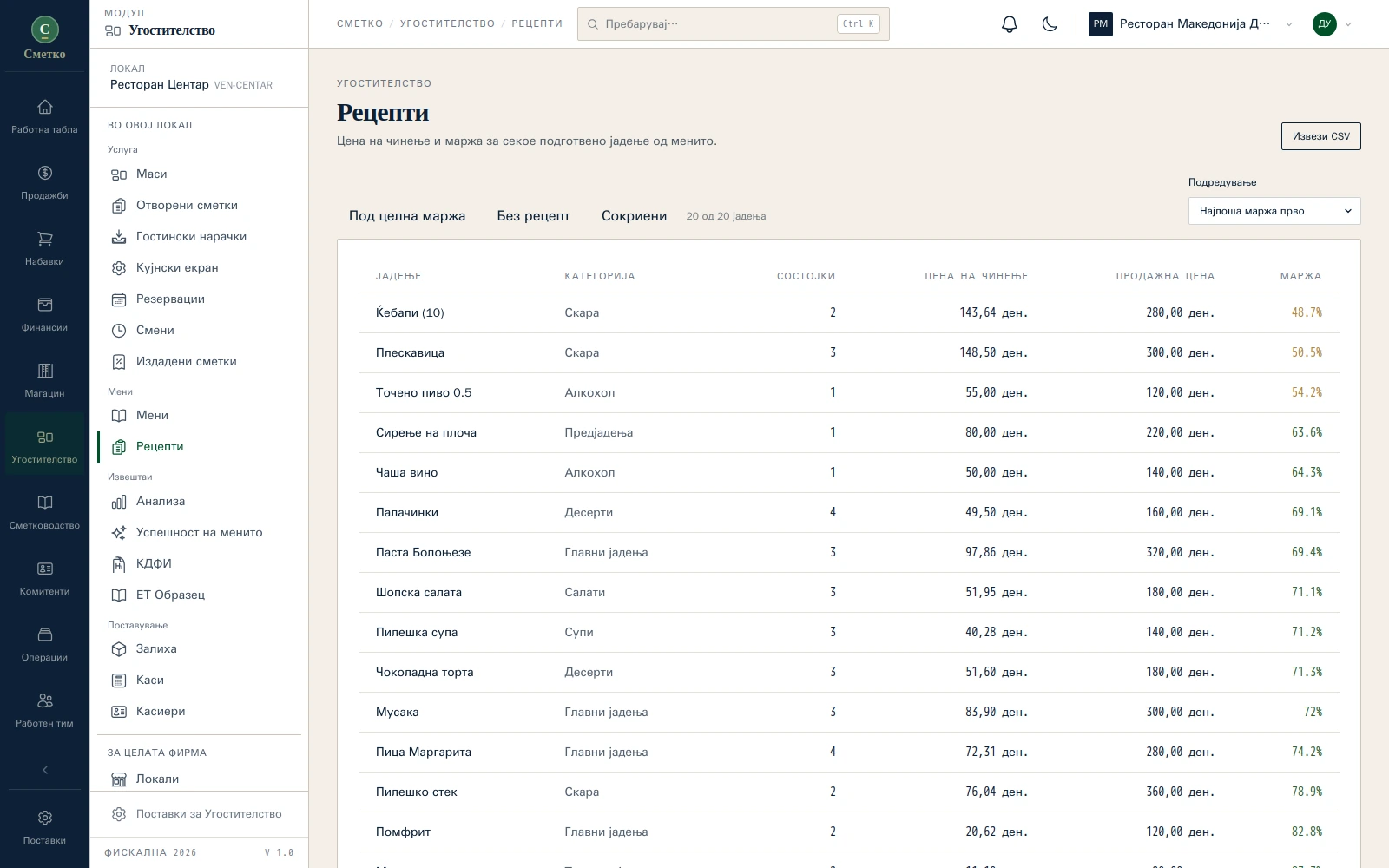Open Сметководство book icon
Viewport: 1389px width, 868px height.
(44, 503)
